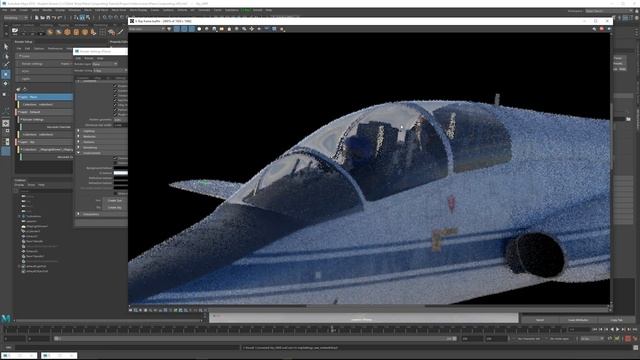Screen dimensions: 640x360
Task: Click the Create Sun button
Action: (x=115, y=200)
